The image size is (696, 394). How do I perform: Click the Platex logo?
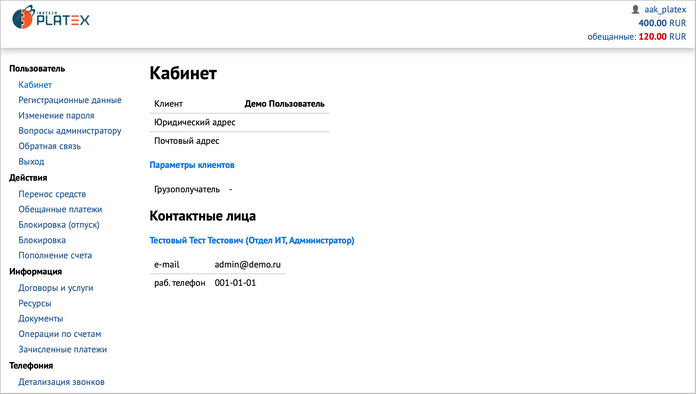coord(51,18)
